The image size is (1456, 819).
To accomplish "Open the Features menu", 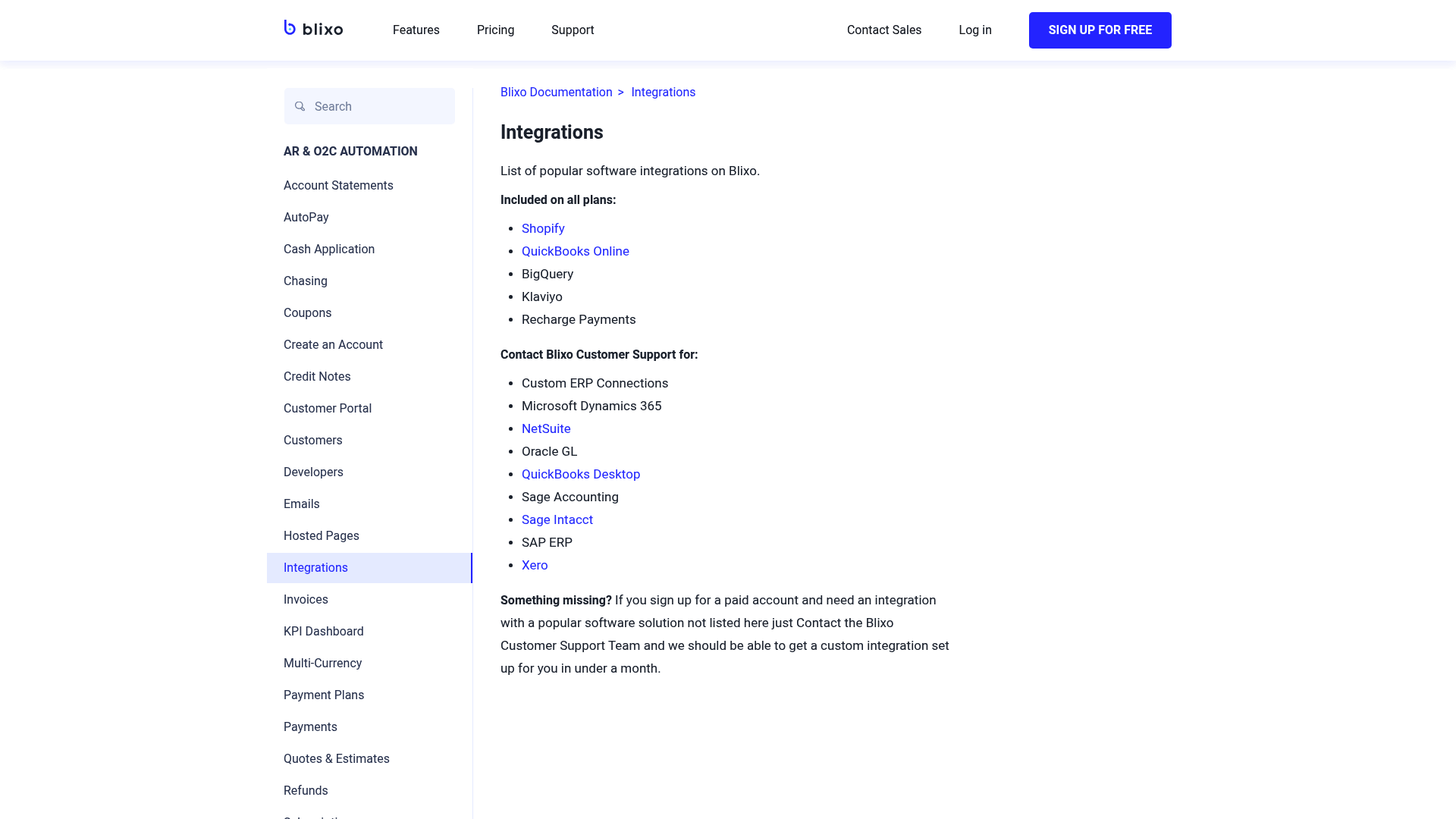I will coord(416,30).
